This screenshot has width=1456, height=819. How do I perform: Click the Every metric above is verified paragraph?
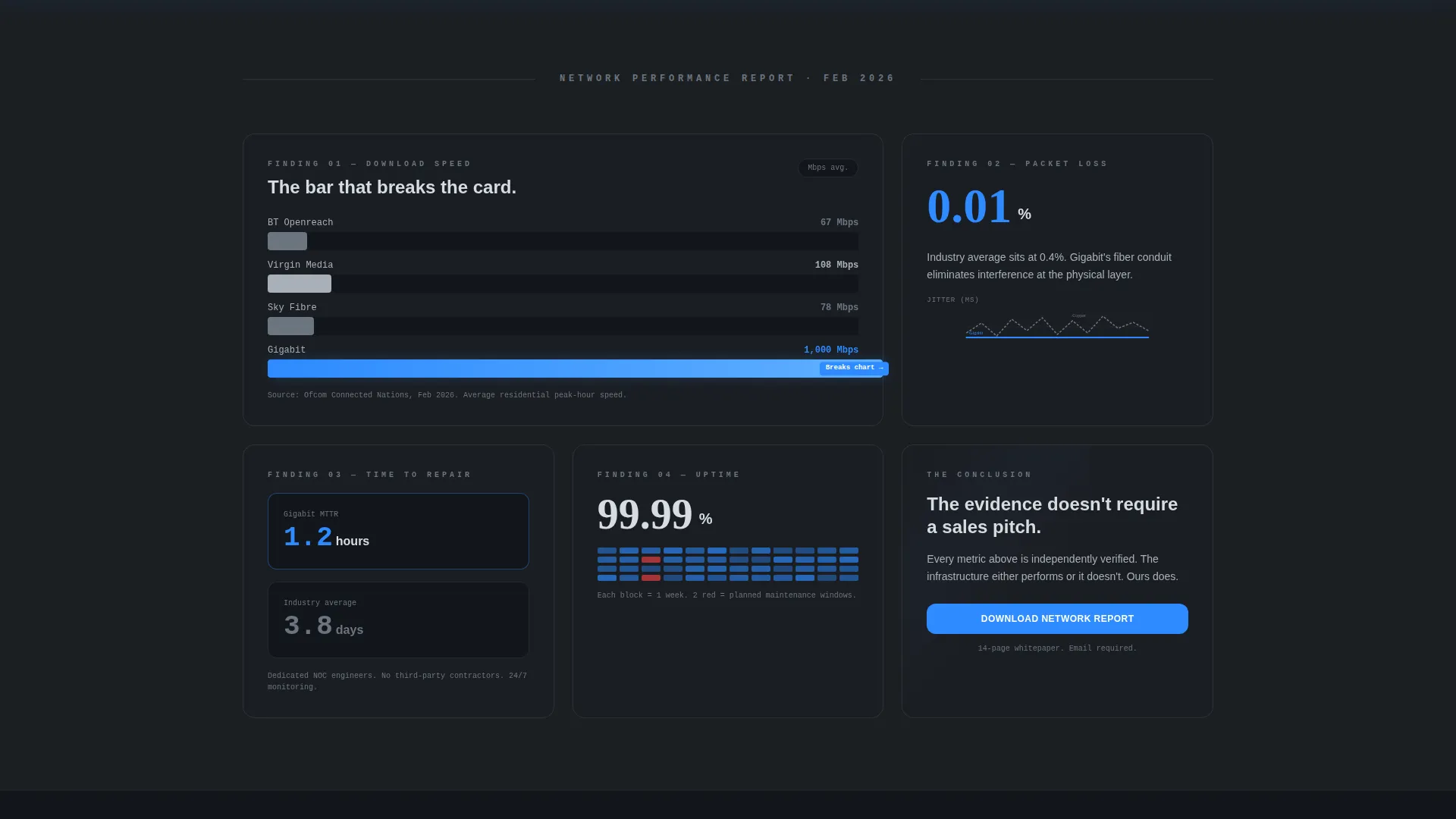tap(1053, 568)
